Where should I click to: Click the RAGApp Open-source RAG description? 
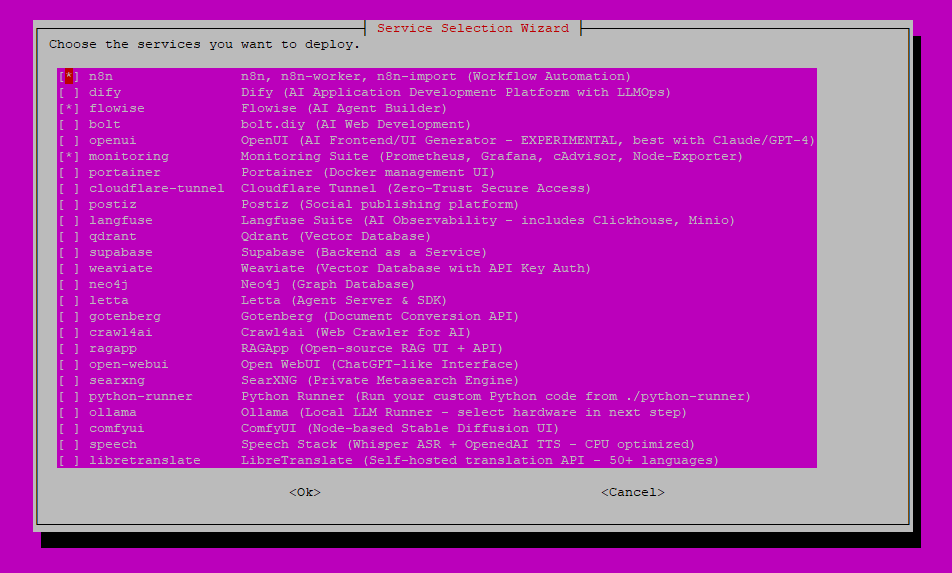coord(372,348)
